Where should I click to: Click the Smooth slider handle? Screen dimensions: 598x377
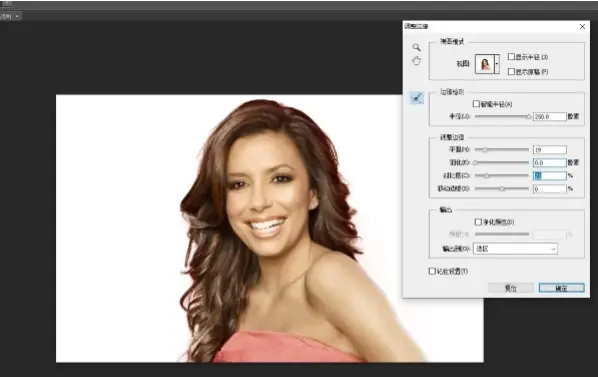point(485,150)
